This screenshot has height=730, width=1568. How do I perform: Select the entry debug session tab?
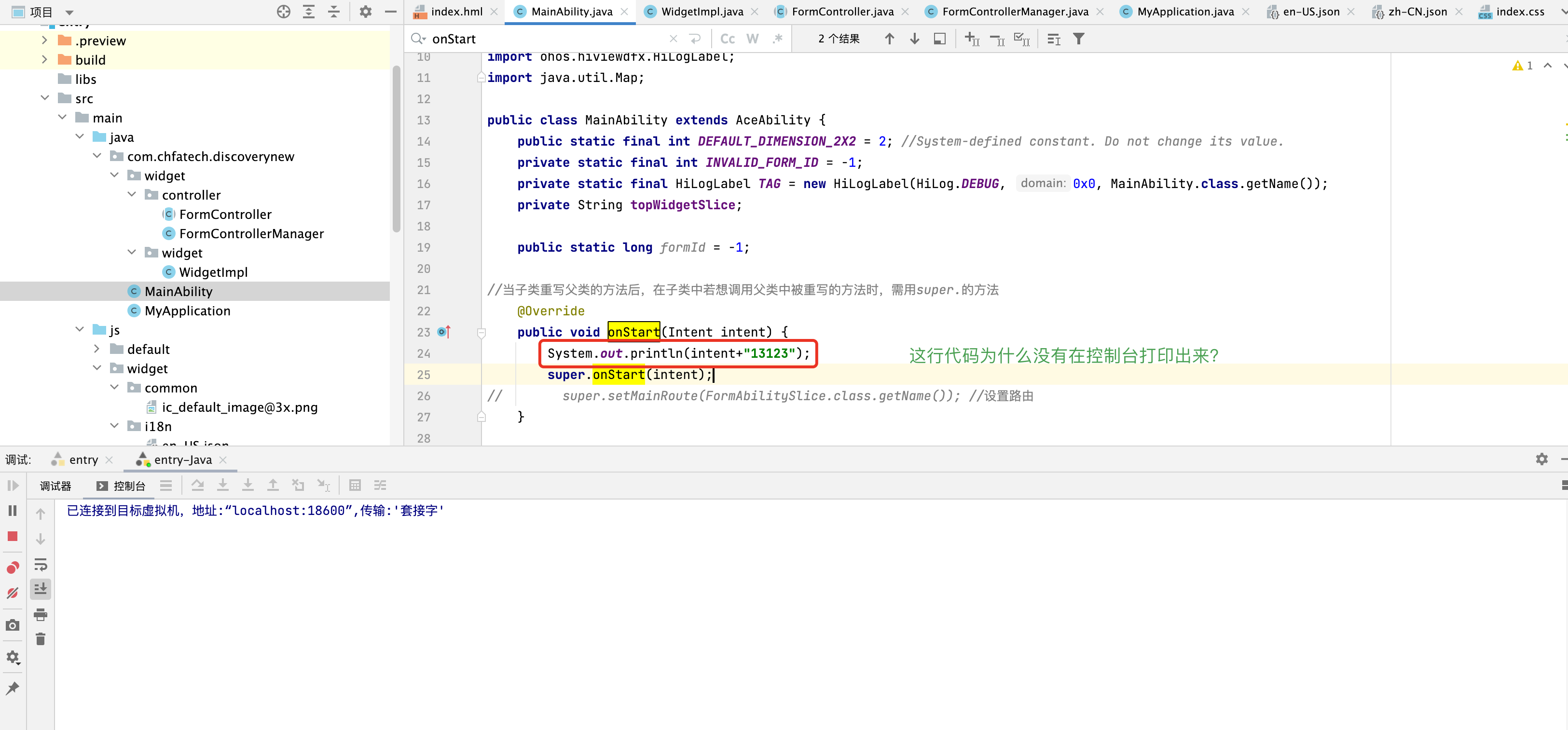coord(83,460)
